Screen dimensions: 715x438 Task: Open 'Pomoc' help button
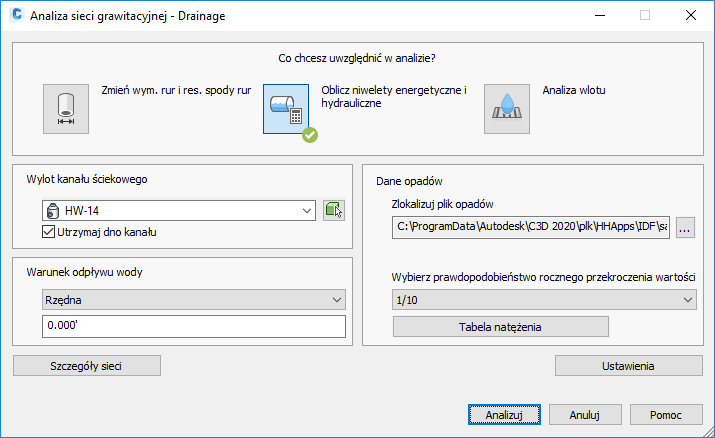click(x=666, y=414)
